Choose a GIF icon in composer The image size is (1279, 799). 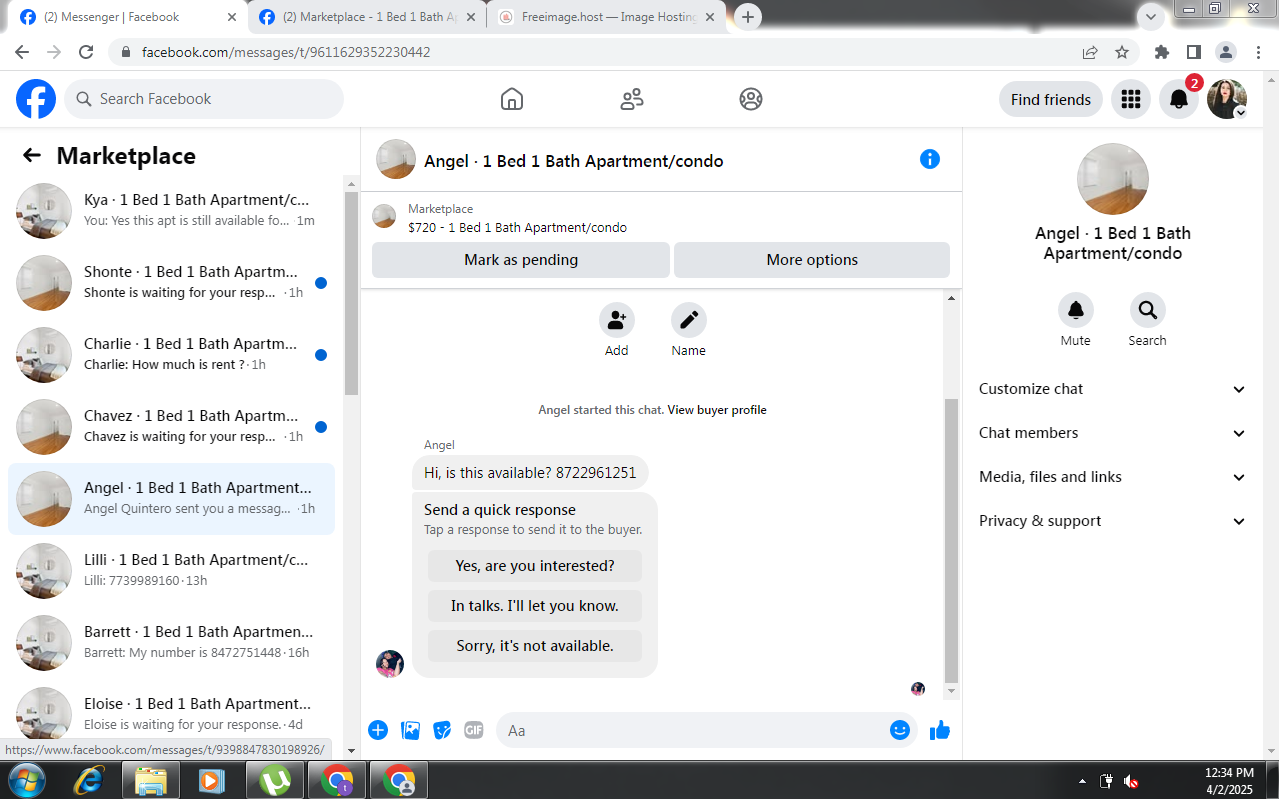[x=474, y=730]
